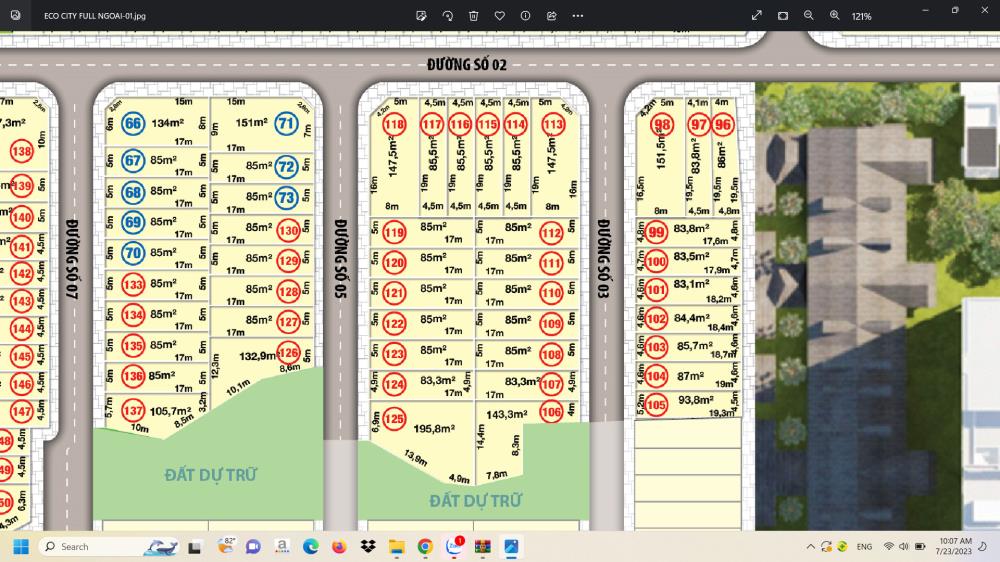1000x562 pixels.
Task: Open the Windows Start menu
Action: 19,547
